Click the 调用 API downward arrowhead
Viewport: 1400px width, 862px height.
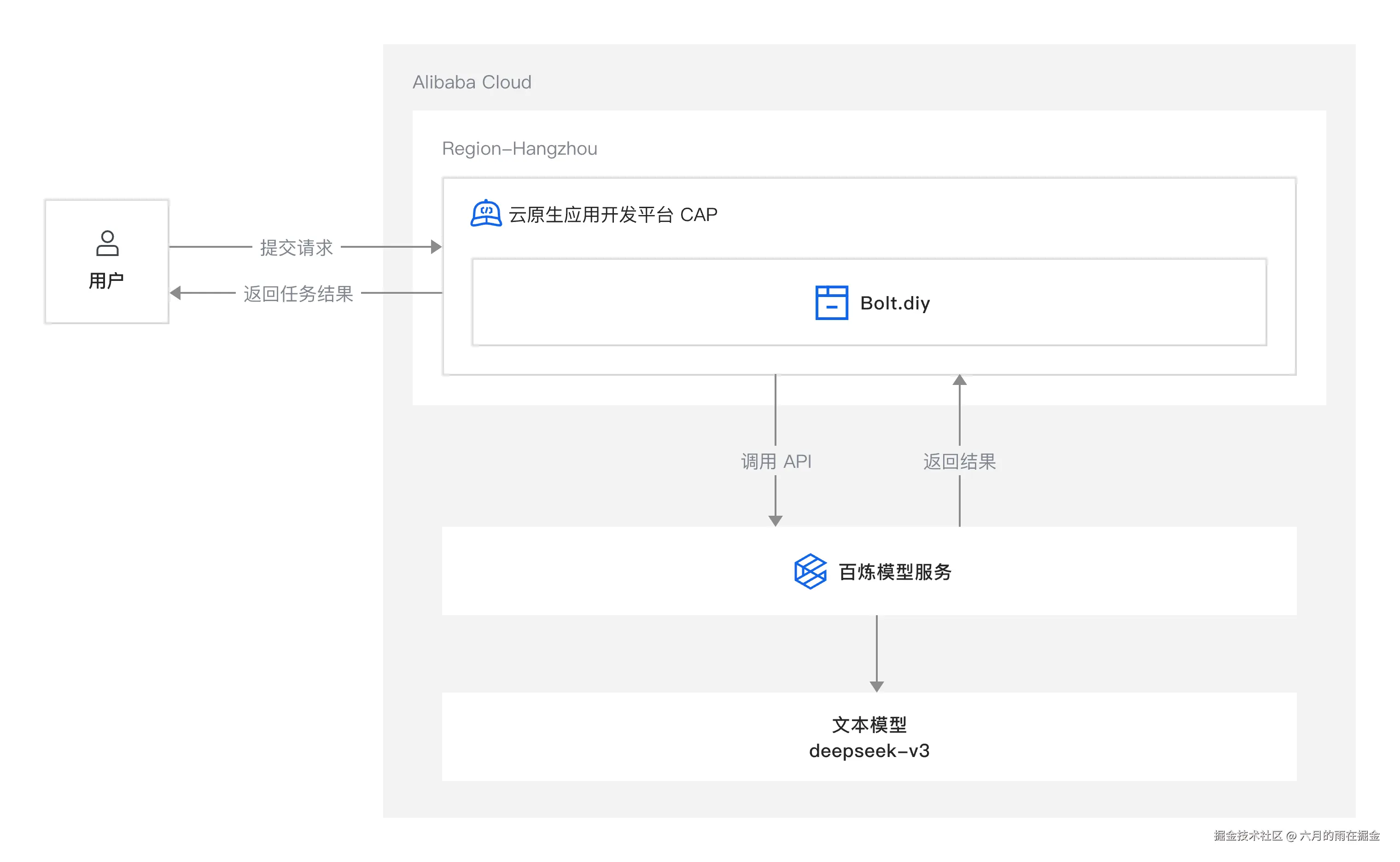coord(775,520)
